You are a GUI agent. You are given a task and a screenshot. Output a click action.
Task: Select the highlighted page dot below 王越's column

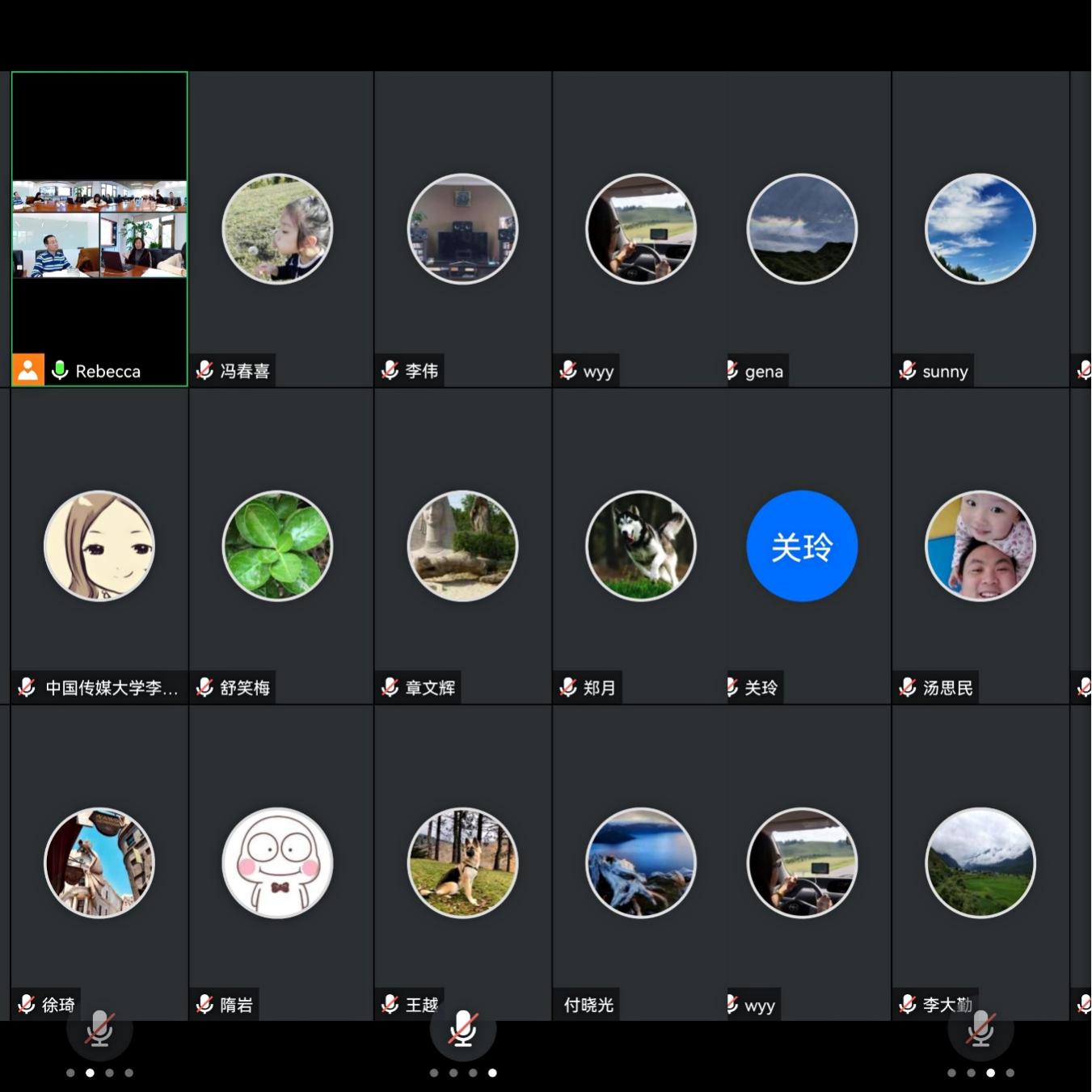(x=492, y=1073)
